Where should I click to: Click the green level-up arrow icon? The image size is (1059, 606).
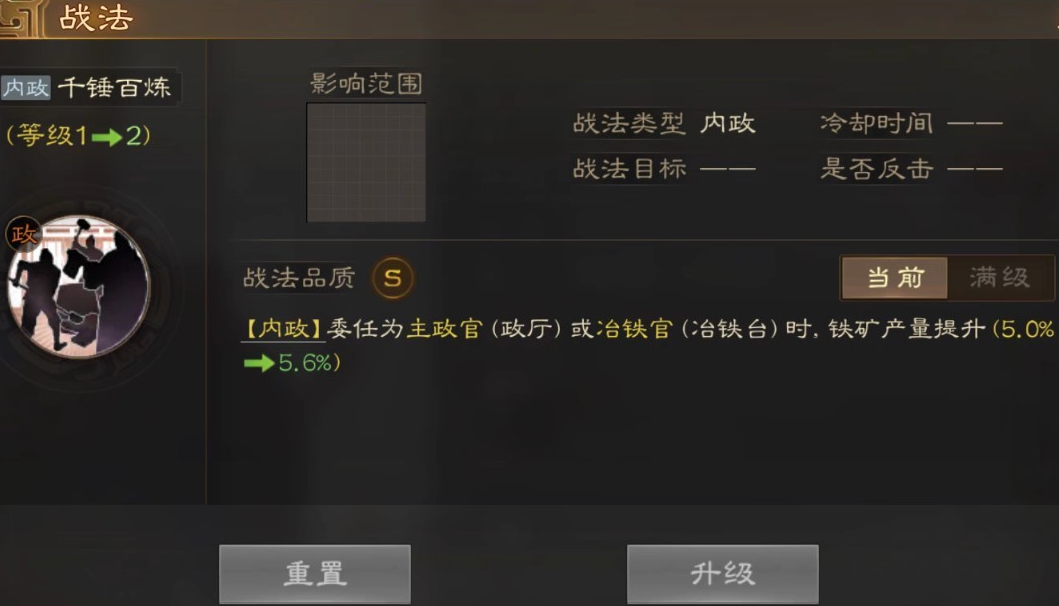point(107,138)
